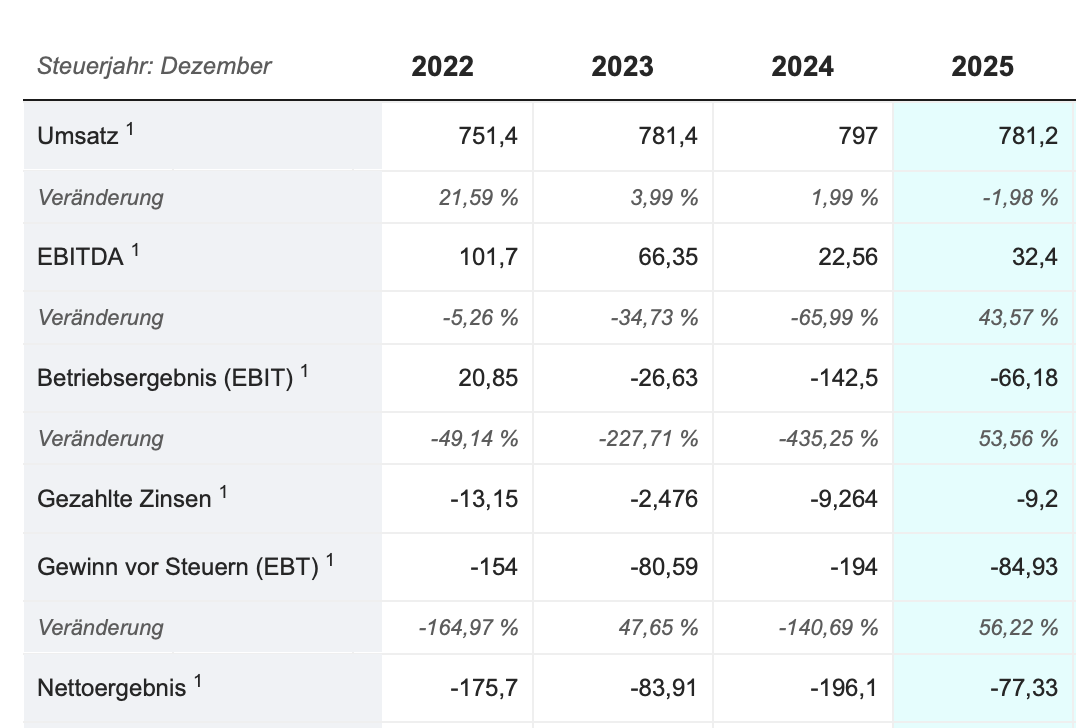
Task: Click the Gewinn vor Steuern (EBT) label
Action: pos(177,567)
